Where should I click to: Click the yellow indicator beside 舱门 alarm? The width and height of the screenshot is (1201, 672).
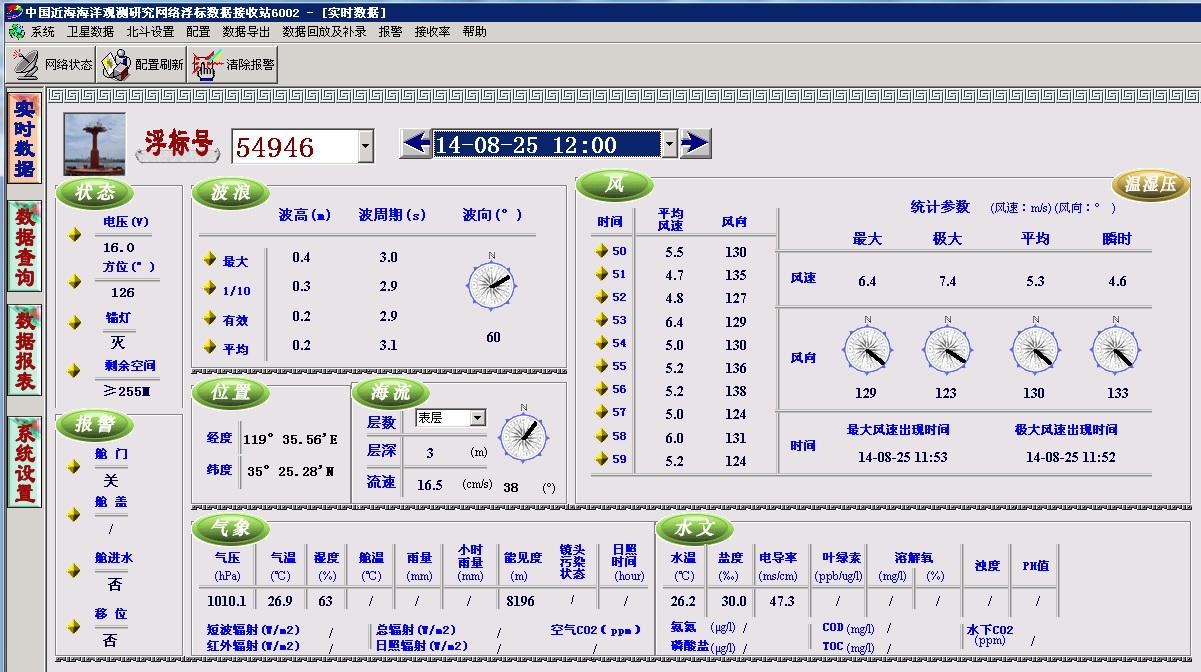pyautogui.click(x=74, y=467)
